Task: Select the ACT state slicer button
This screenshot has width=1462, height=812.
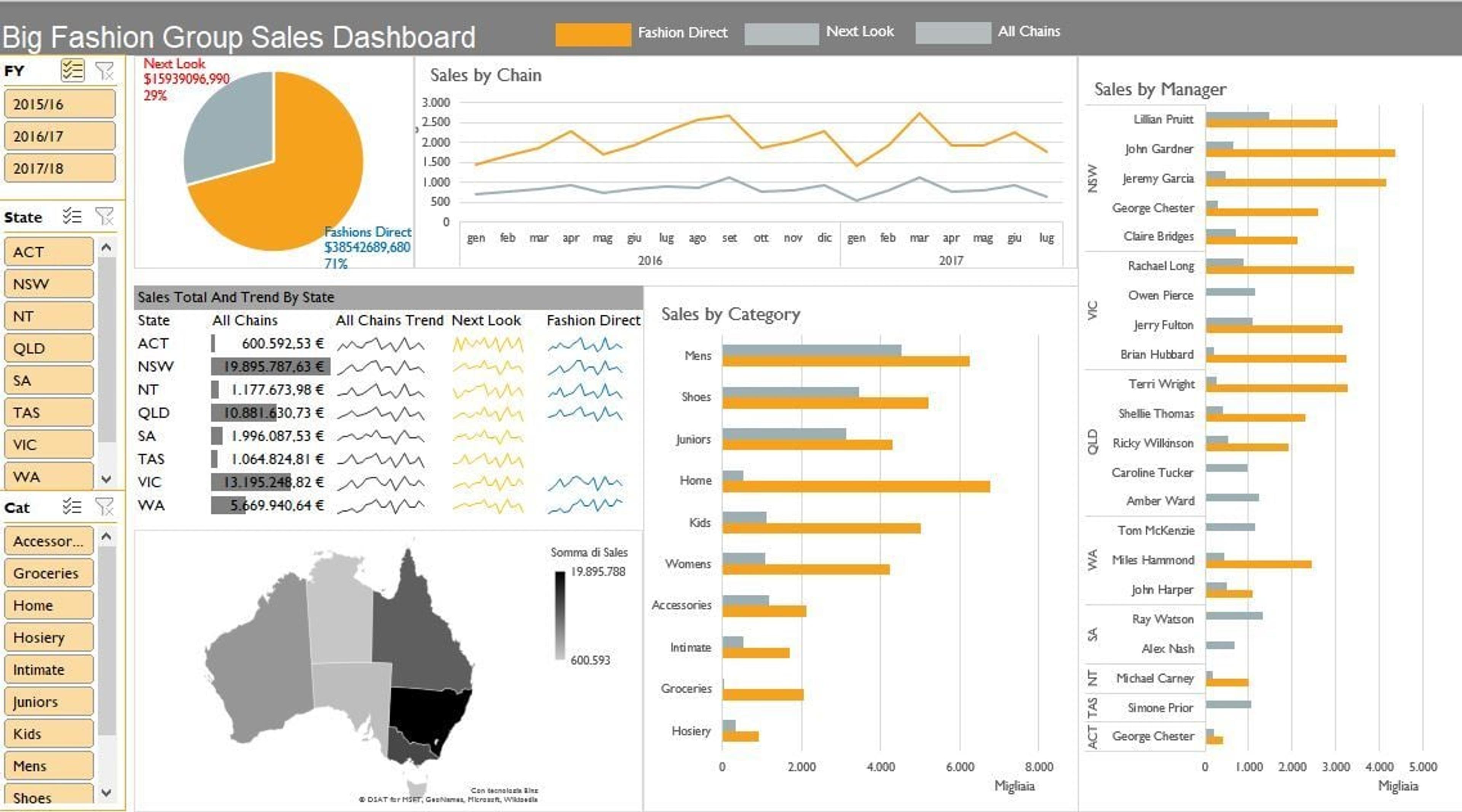Action: [49, 252]
